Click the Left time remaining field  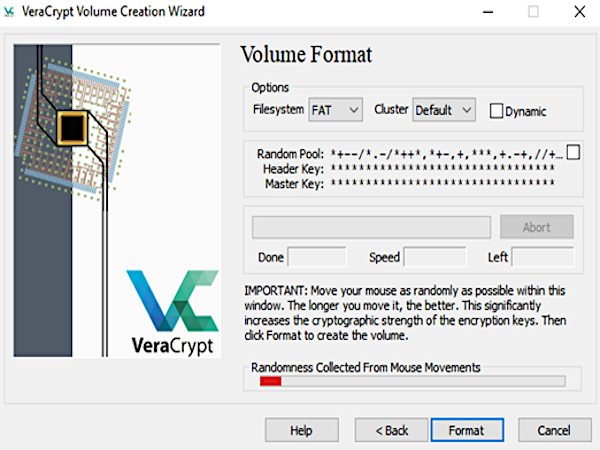pyautogui.click(x=542, y=258)
